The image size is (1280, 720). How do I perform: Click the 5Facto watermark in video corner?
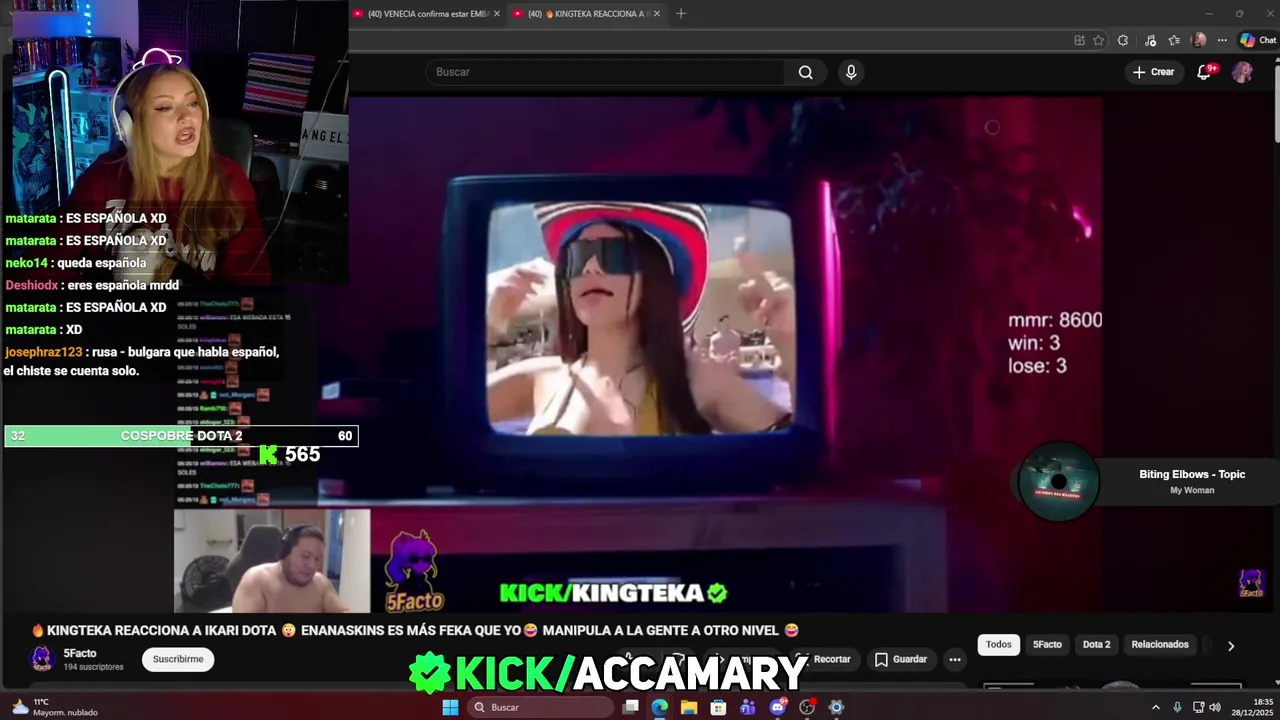(1251, 583)
